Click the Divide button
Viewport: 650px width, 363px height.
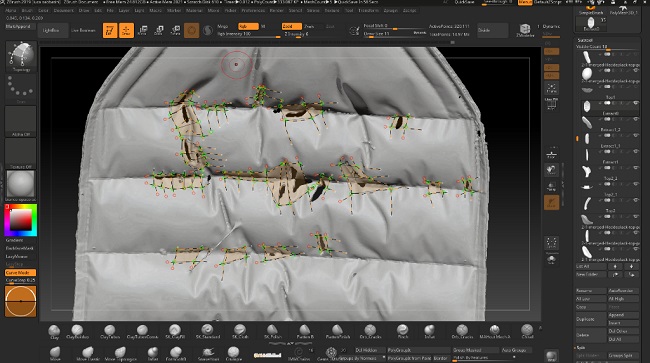point(492,30)
